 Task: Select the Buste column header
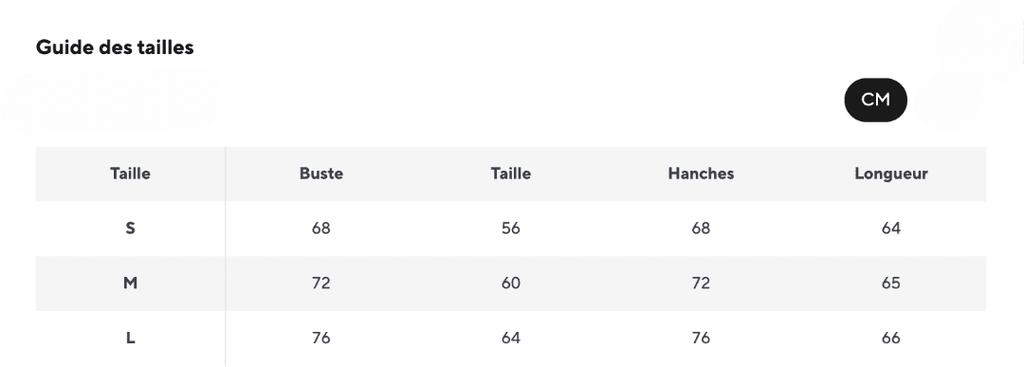point(321,174)
